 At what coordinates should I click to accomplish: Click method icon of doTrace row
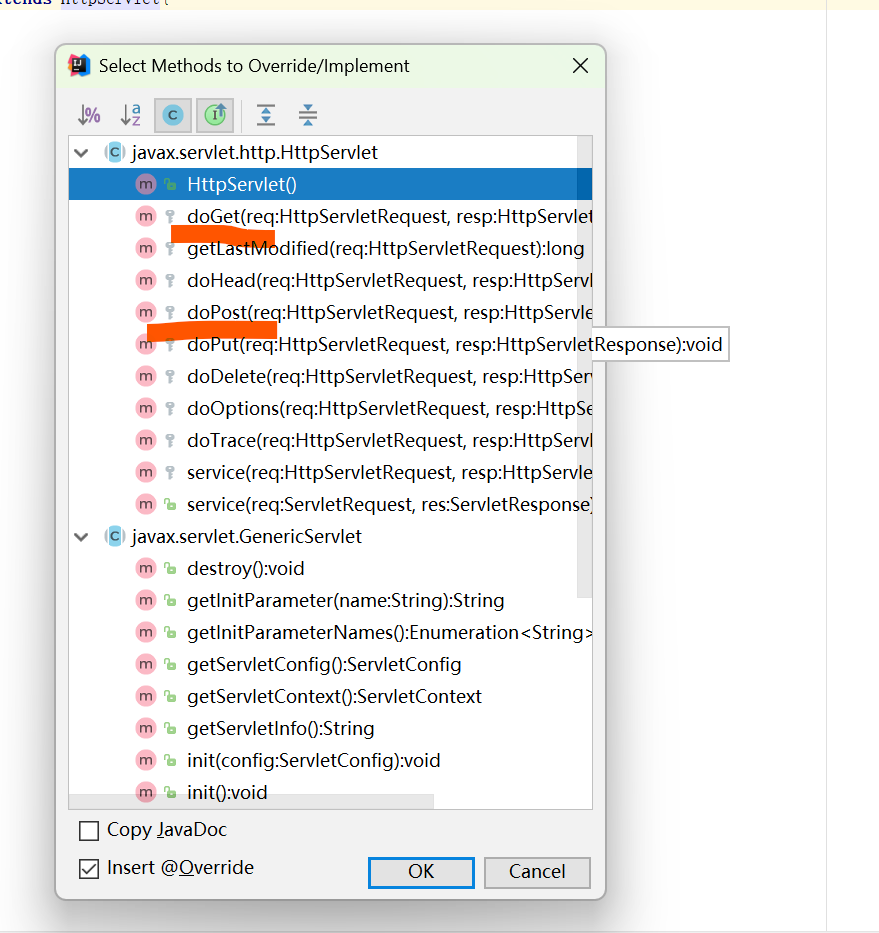tap(146, 440)
